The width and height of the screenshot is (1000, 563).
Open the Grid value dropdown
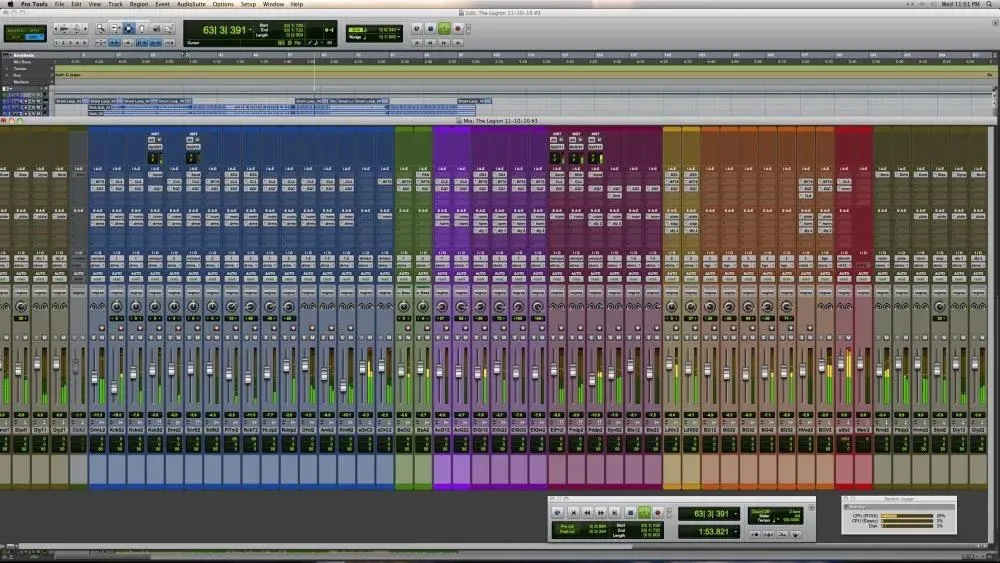(x=397, y=28)
